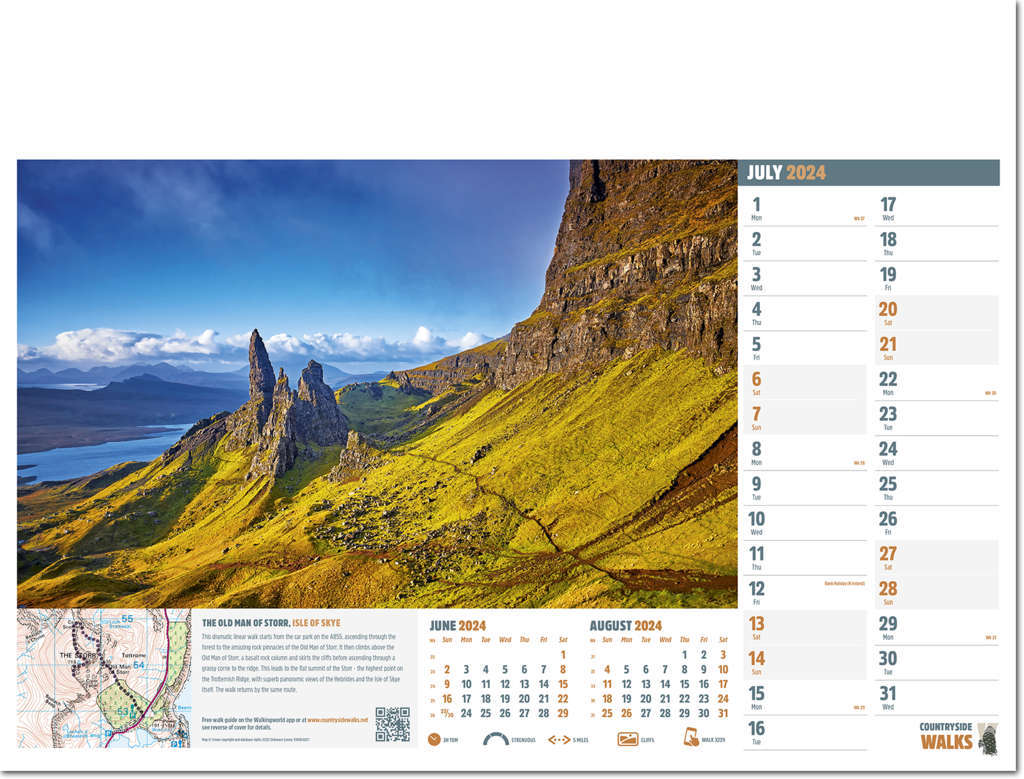Select Sunday July 14

tap(805, 663)
